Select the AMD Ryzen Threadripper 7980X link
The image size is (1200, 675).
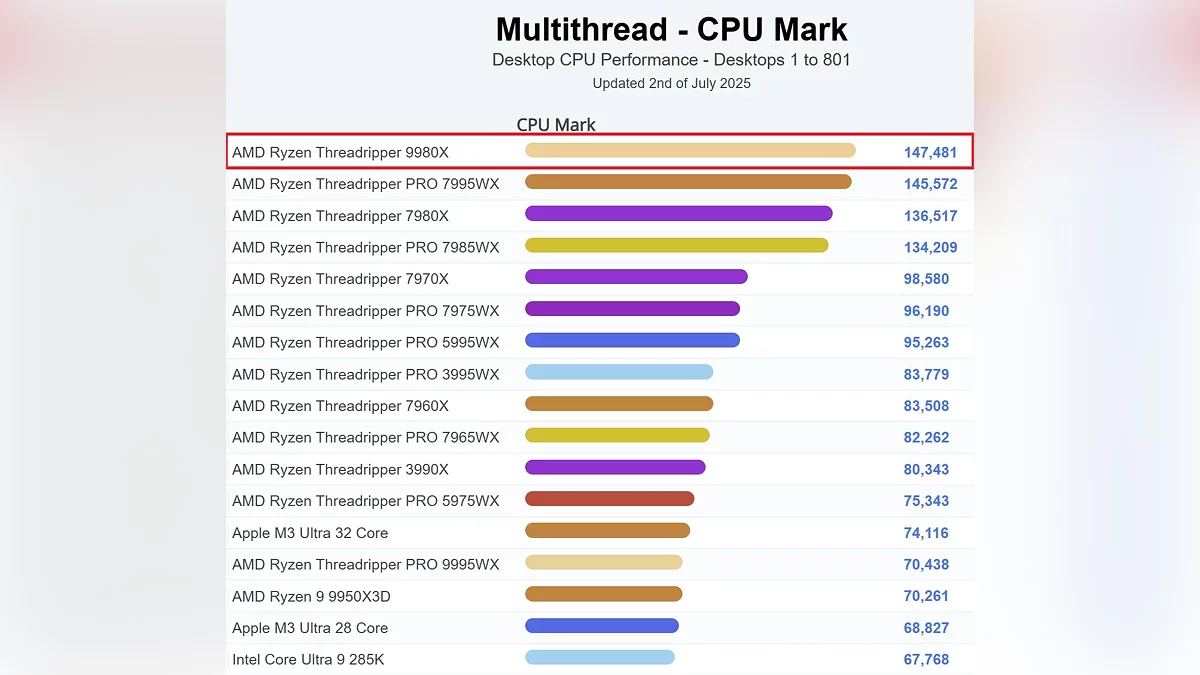[x=340, y=216]
